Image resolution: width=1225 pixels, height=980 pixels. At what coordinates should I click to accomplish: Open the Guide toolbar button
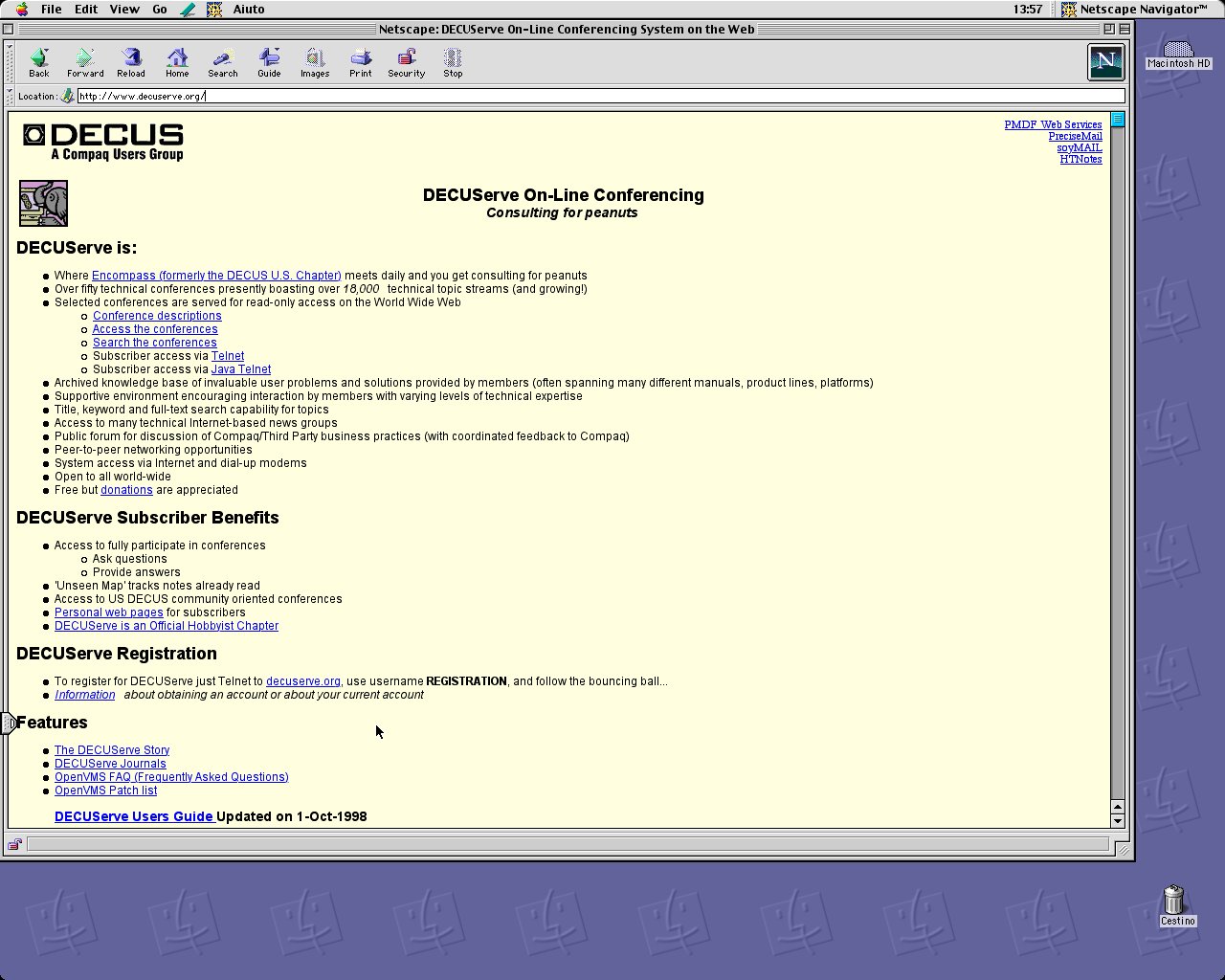pos(269,63)
